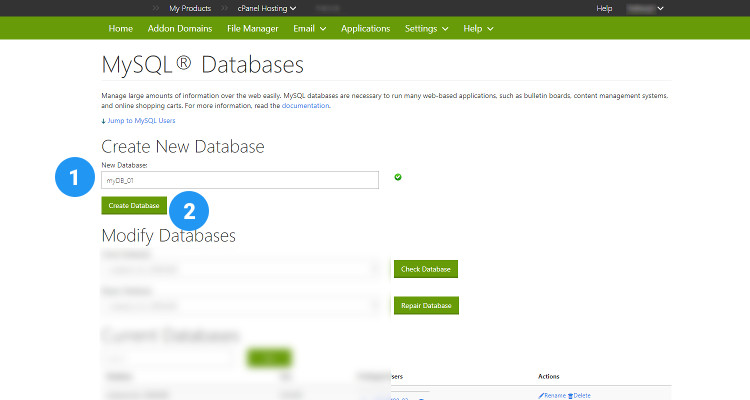Click the down arrow icon before Jump to MySQL Users
750x400 pixels.
click(103, 121)
